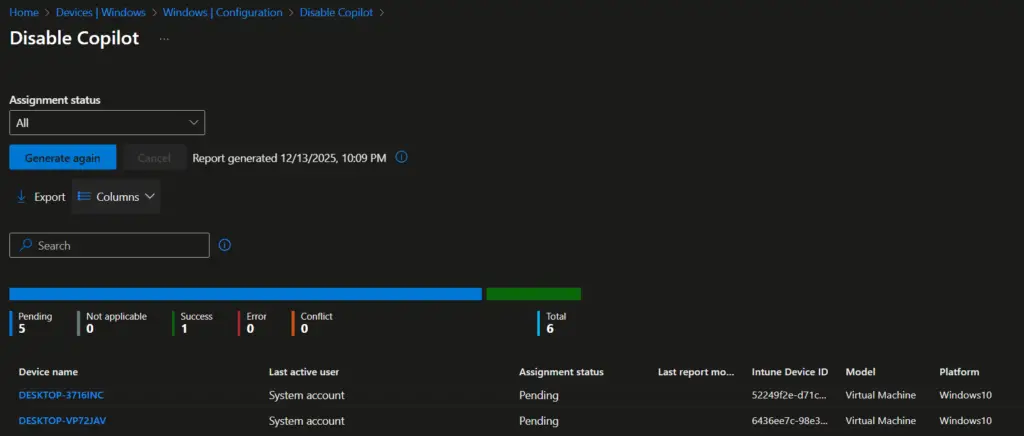Click the green Success segment of status bar

(x=534, y=294)
